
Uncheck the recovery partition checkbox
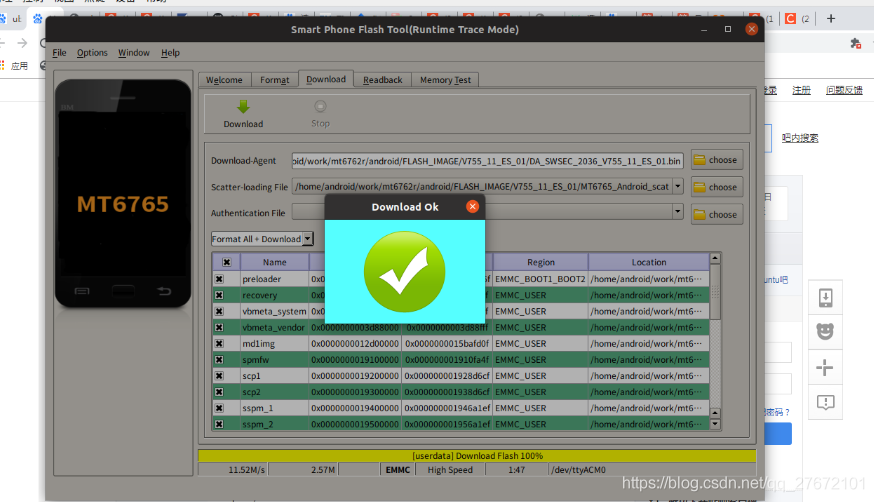[x=219, y=295]
